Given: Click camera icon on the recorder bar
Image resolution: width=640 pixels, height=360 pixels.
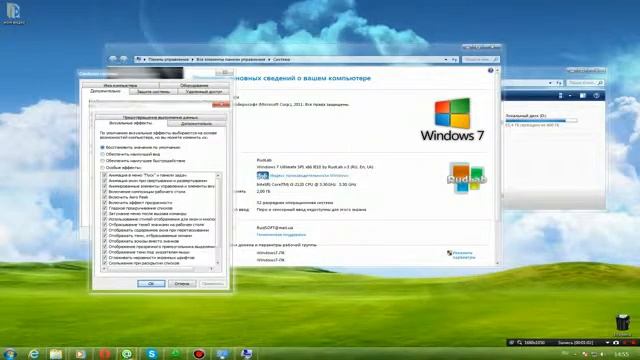Looking at the screenshot, I should pyautogui.click(x=616, y=342).
